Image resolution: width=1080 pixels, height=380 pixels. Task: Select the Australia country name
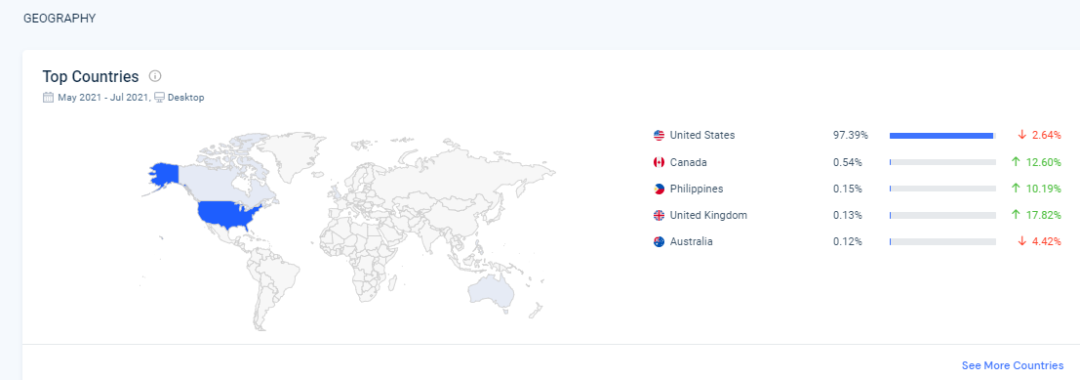(691, 242)
